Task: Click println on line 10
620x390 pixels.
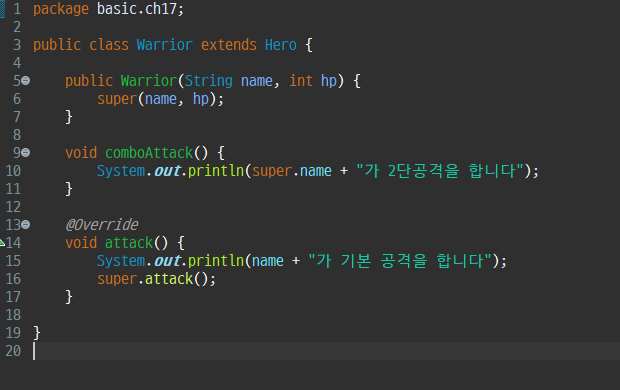Action: 216,171
